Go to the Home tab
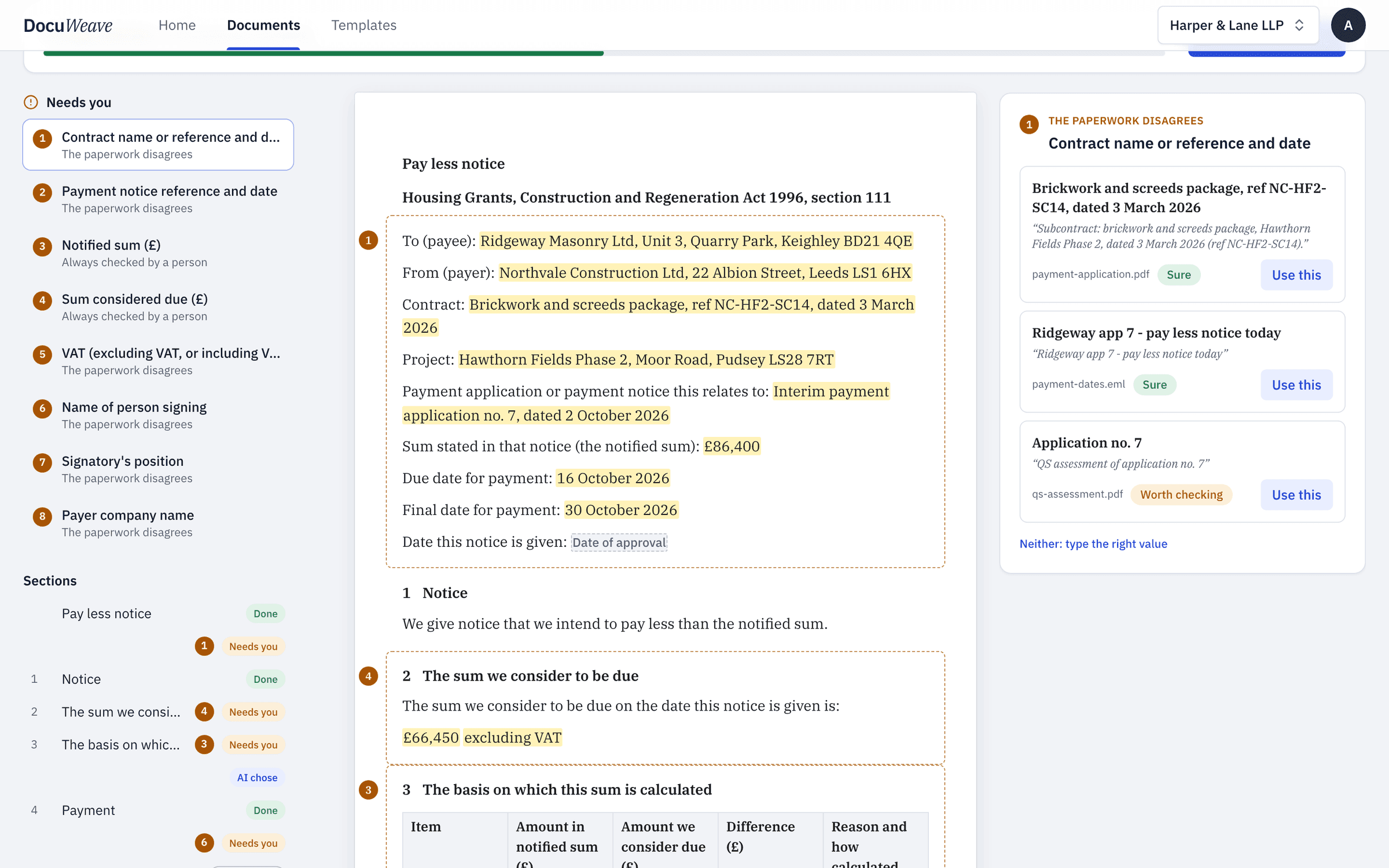Image resolution: width=1389 pixels, height=868 pixels. click(177, 25)
